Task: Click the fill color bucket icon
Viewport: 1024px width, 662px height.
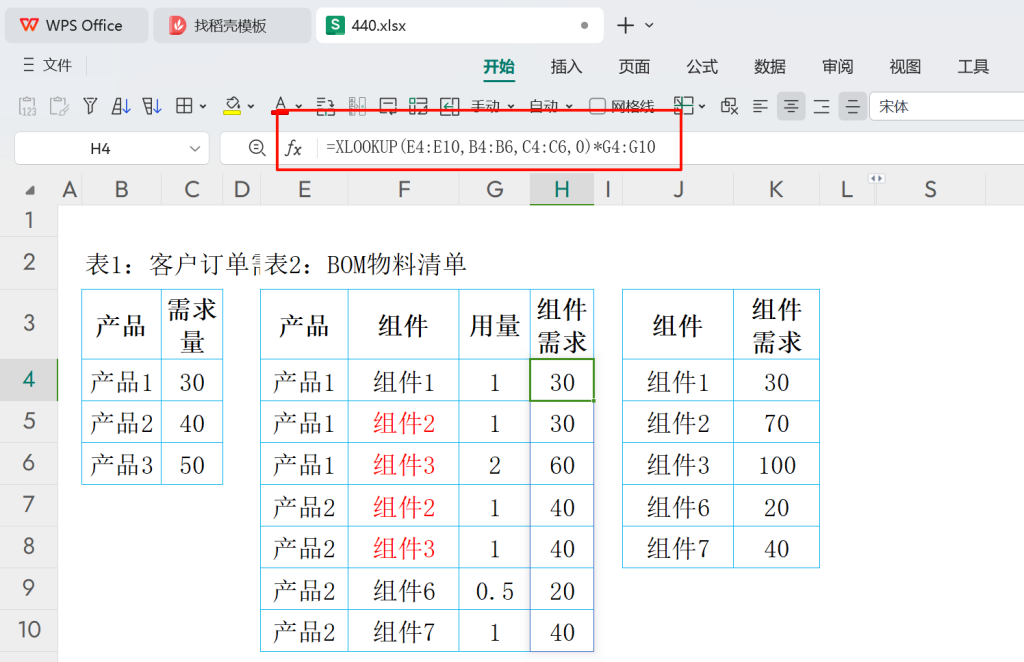Action: click(232, 104)
